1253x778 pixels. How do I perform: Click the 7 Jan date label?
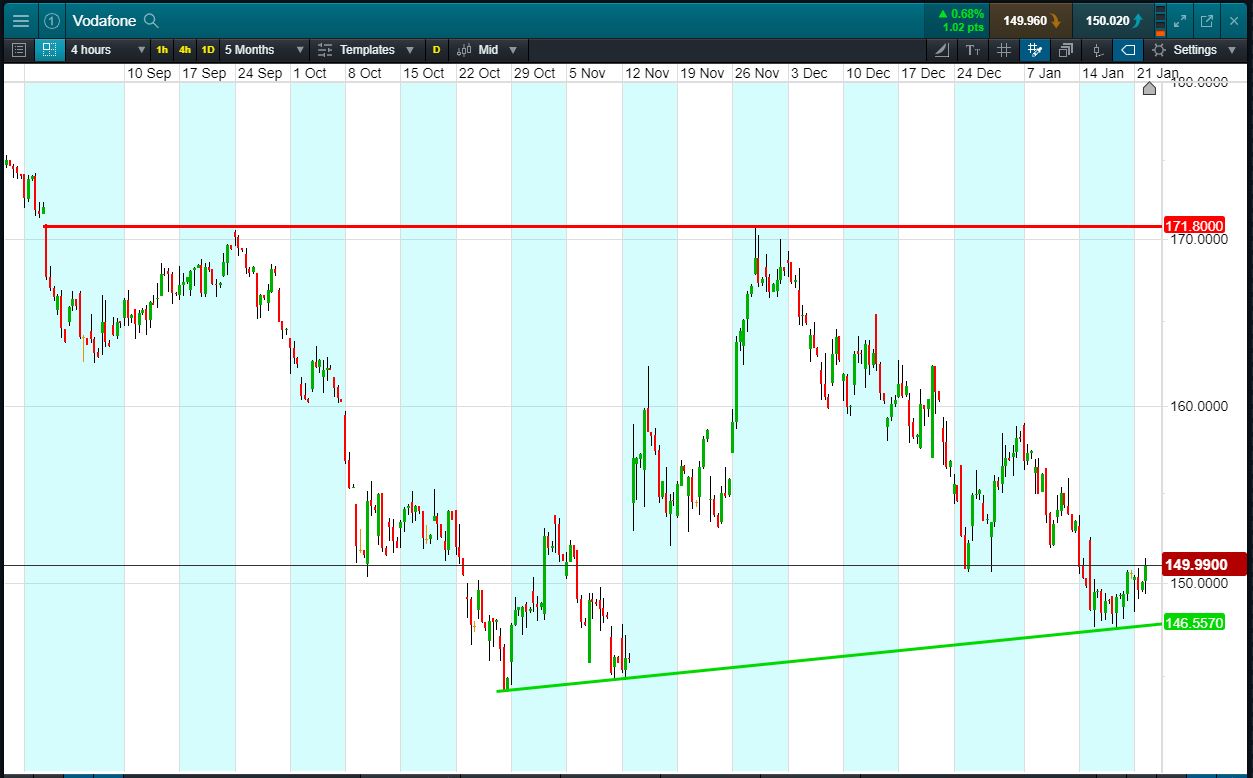(x=1043, y=73)
